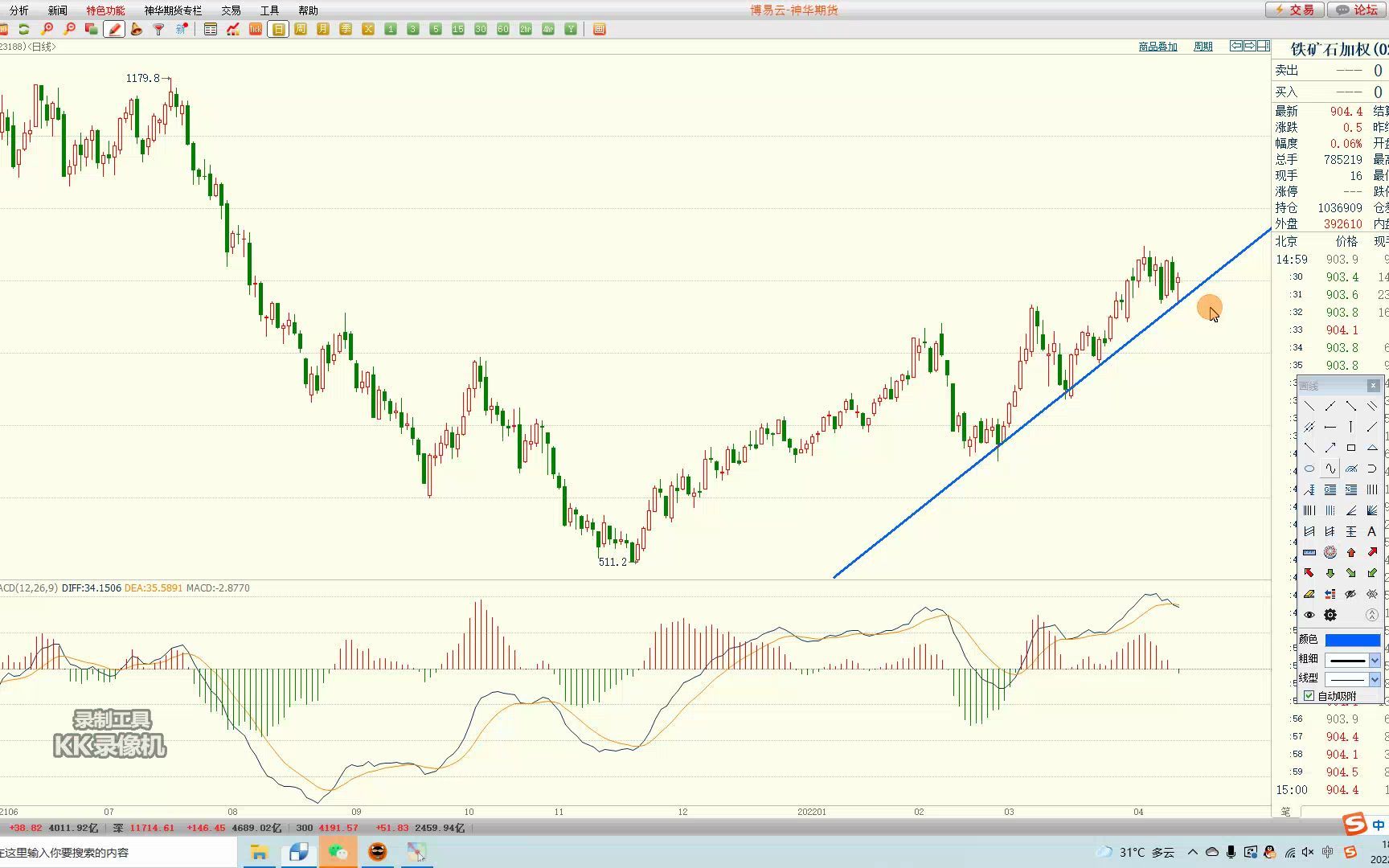Switch to the weekly 周 period
Viewport: 1389px width, 868px height.
coord(301,29)
